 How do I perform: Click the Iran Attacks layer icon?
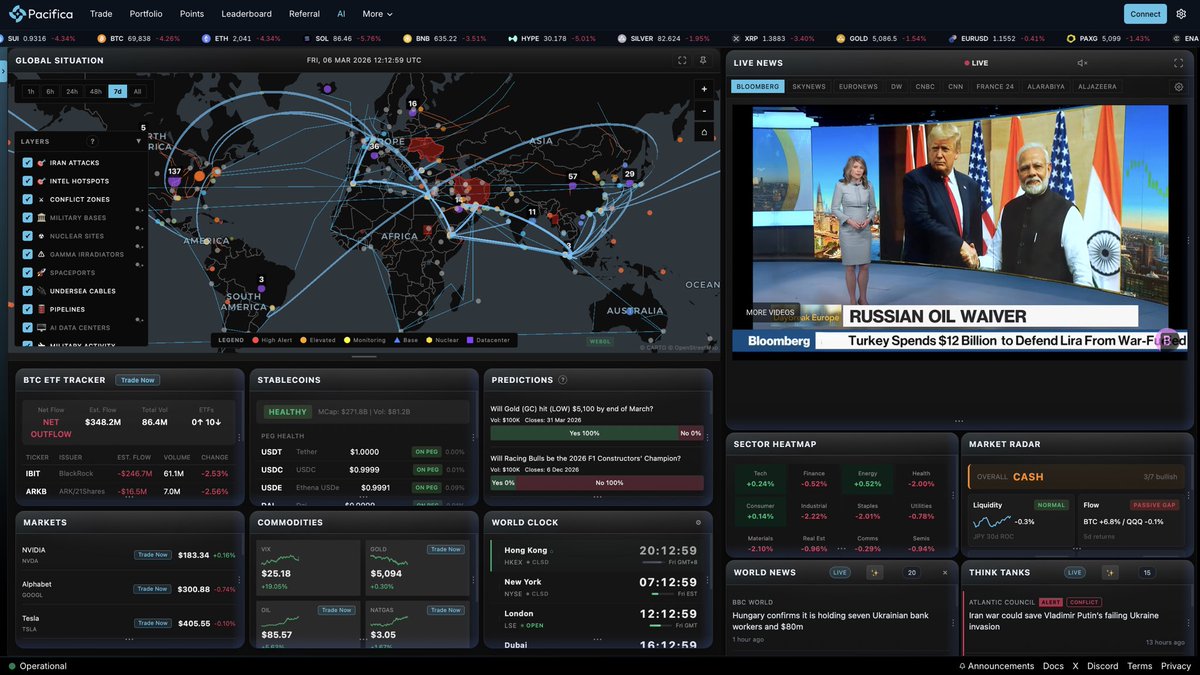coord(41,162)
